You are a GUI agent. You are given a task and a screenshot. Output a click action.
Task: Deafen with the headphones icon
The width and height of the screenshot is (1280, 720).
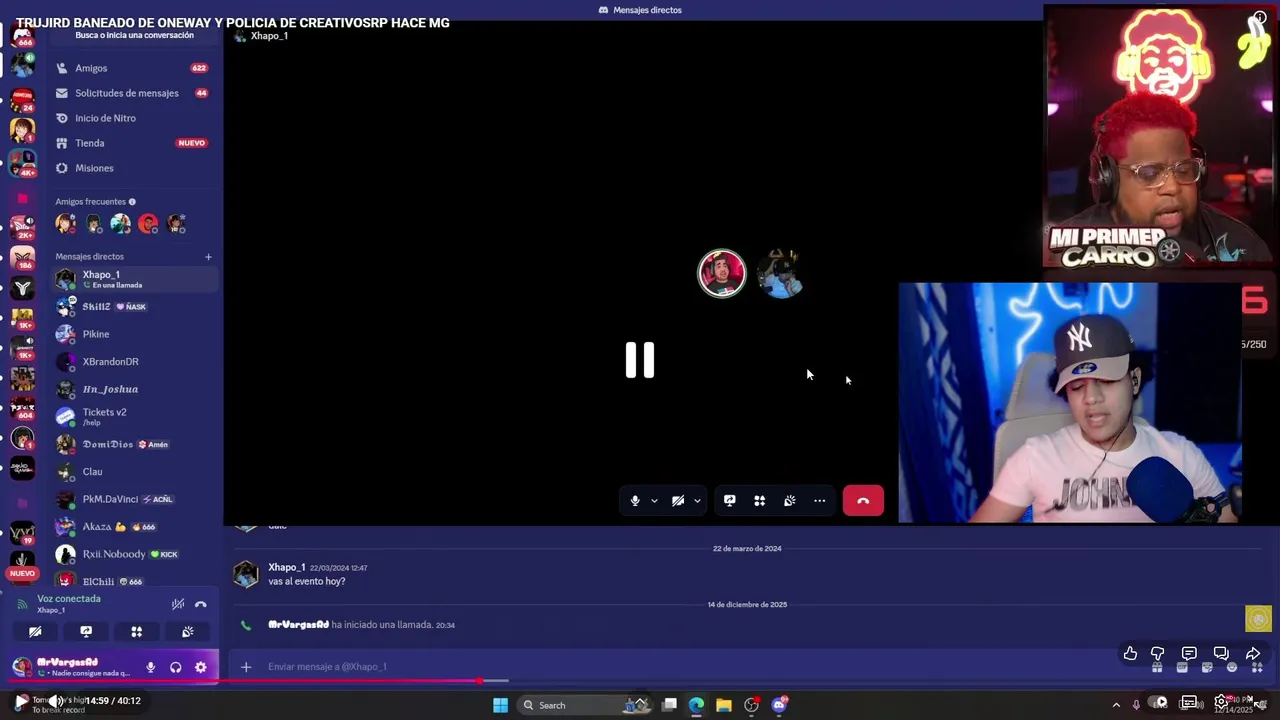pos(176,667)
